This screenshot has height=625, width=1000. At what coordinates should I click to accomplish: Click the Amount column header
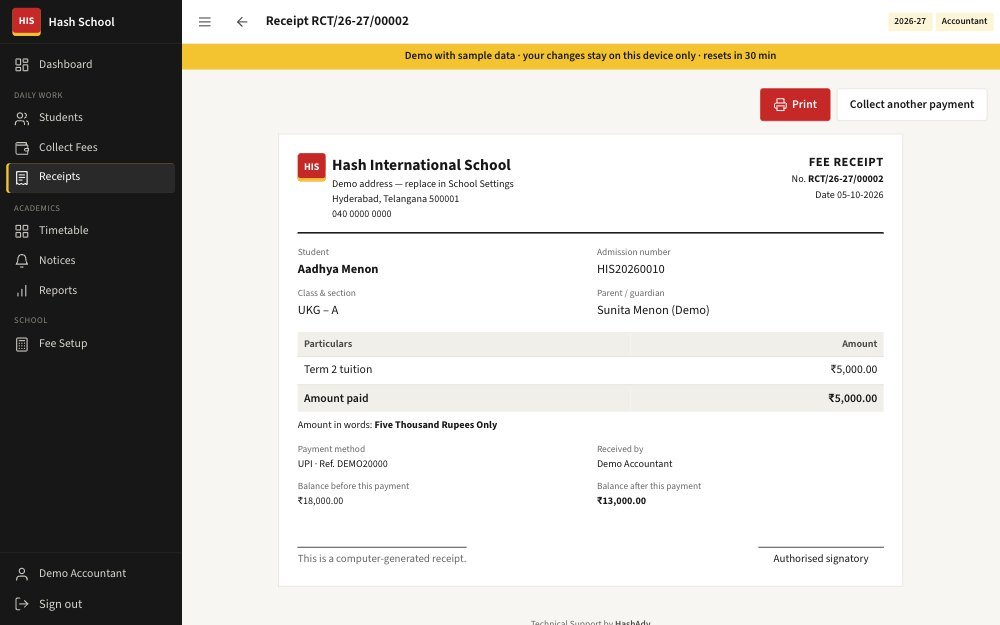click(859, 344)
